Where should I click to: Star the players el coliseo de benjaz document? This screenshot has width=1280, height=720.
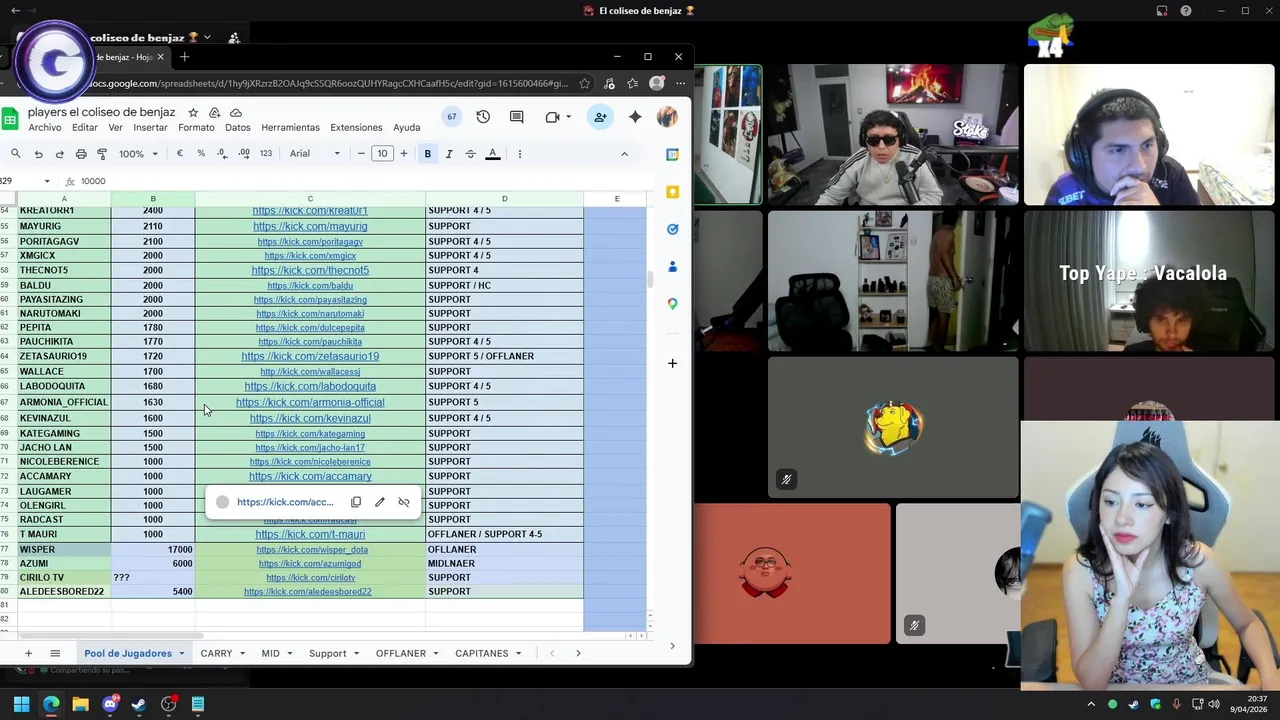[x=193, y=113]
